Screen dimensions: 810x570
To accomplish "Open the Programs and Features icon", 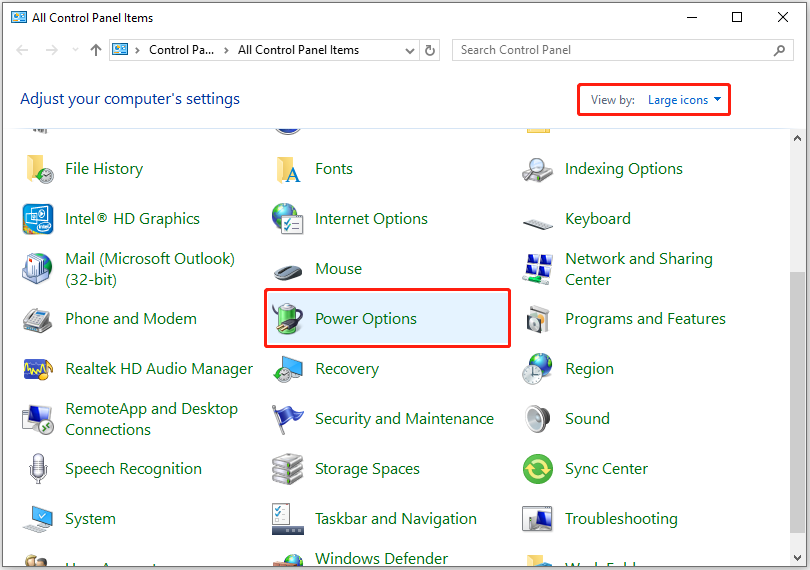I will (537, 319).
